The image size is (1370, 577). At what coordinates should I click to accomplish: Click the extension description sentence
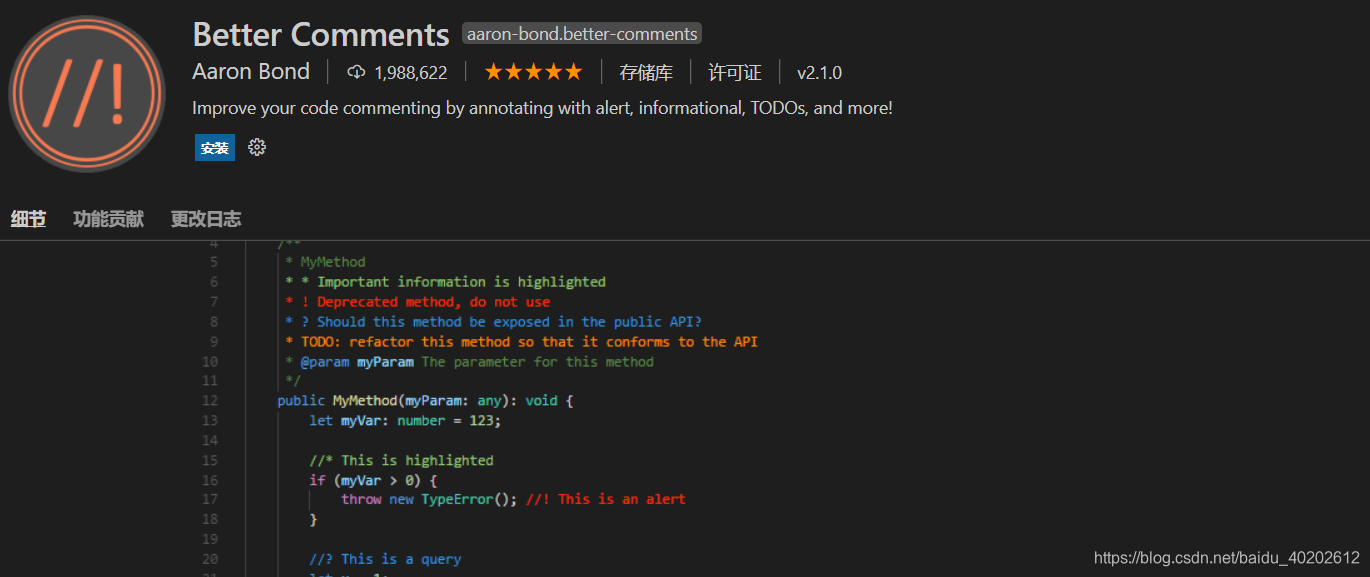[x=542, y=108]
